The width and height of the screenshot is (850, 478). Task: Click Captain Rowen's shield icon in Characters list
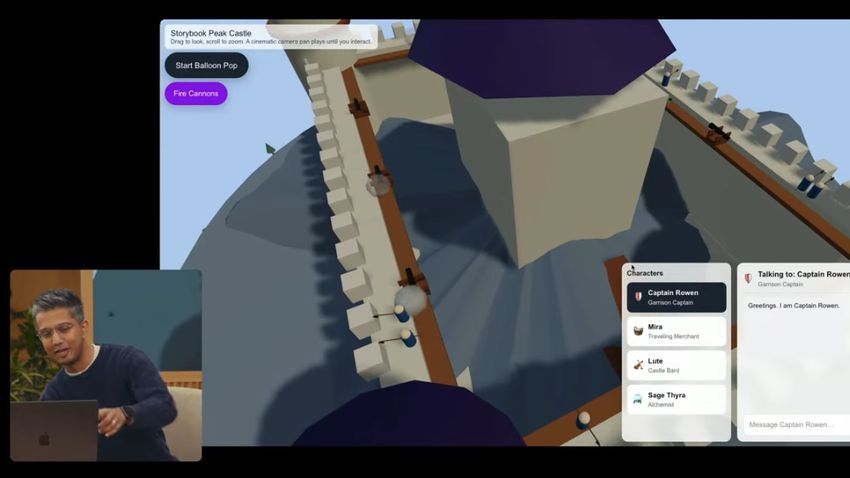638,297
